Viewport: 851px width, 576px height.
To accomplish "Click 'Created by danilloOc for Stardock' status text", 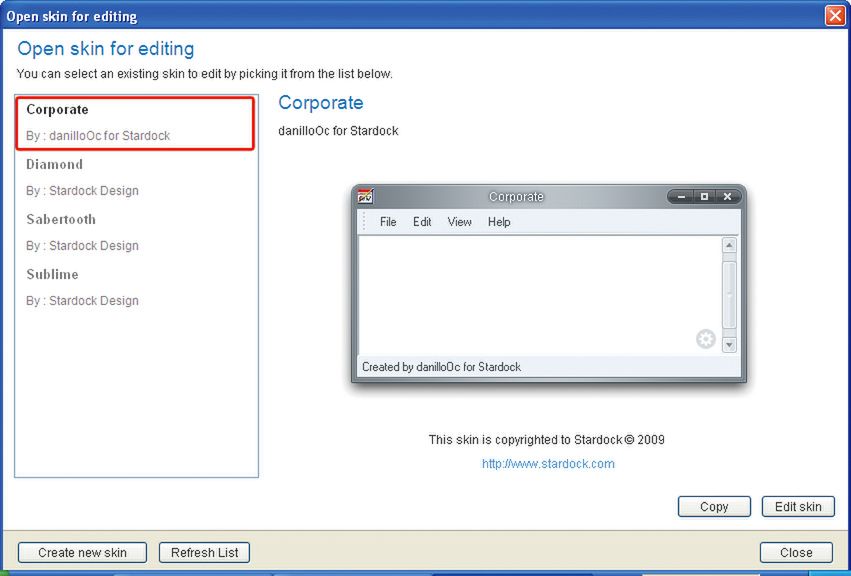I will (441, 367).
